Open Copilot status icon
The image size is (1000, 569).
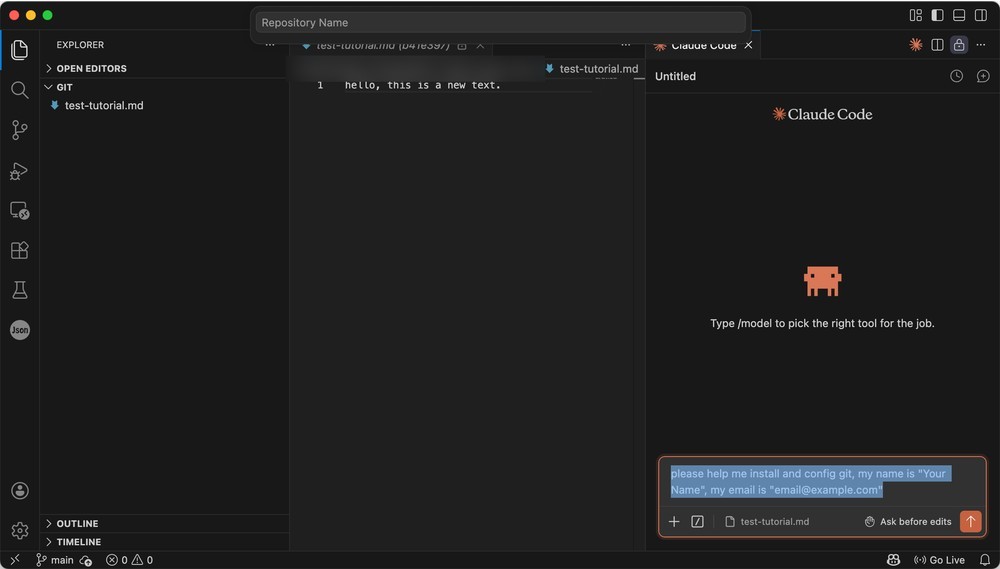coord(893,560)
